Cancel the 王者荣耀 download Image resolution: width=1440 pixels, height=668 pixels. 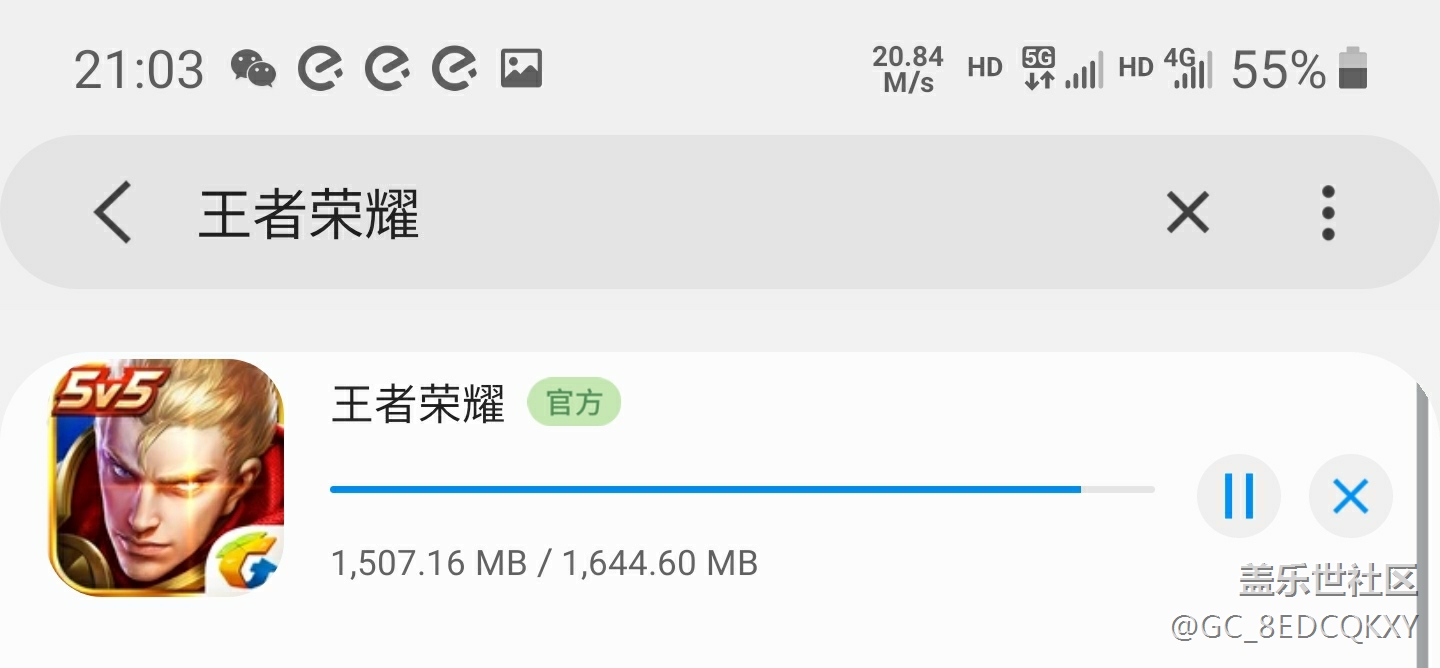tap(1351, 496)
